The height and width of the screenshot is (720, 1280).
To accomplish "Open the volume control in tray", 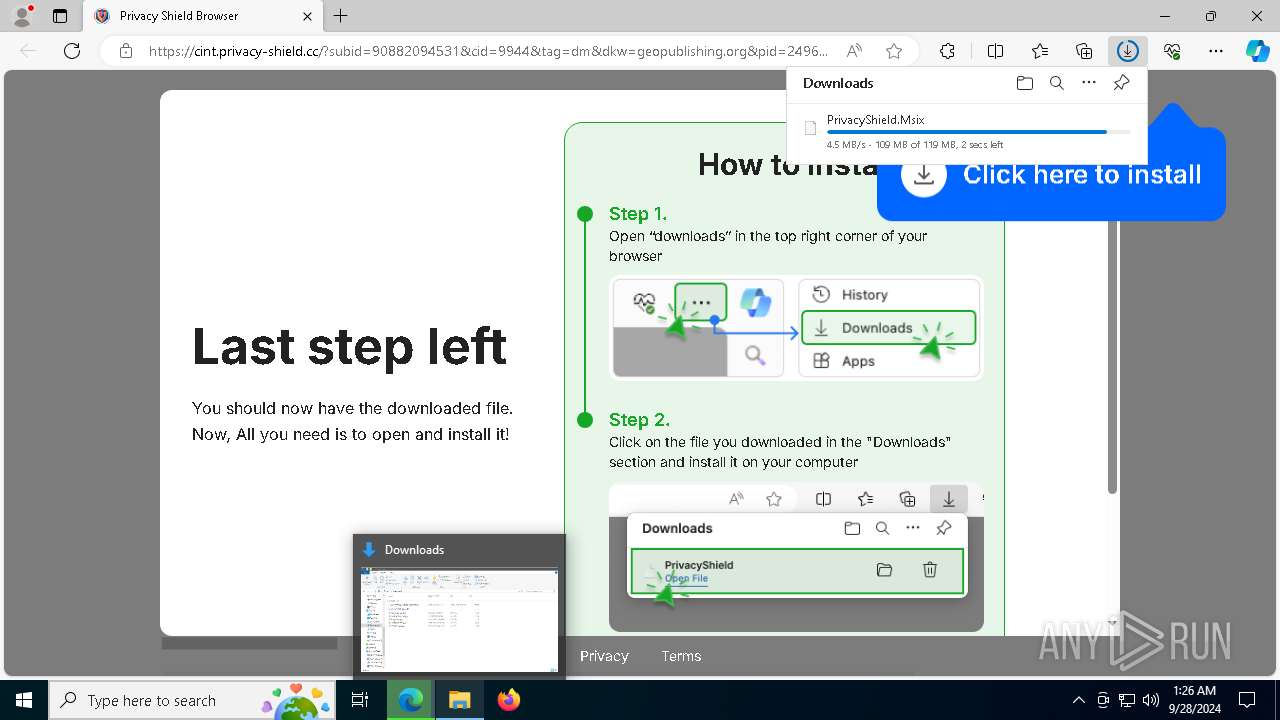I will click(1151, 700).
